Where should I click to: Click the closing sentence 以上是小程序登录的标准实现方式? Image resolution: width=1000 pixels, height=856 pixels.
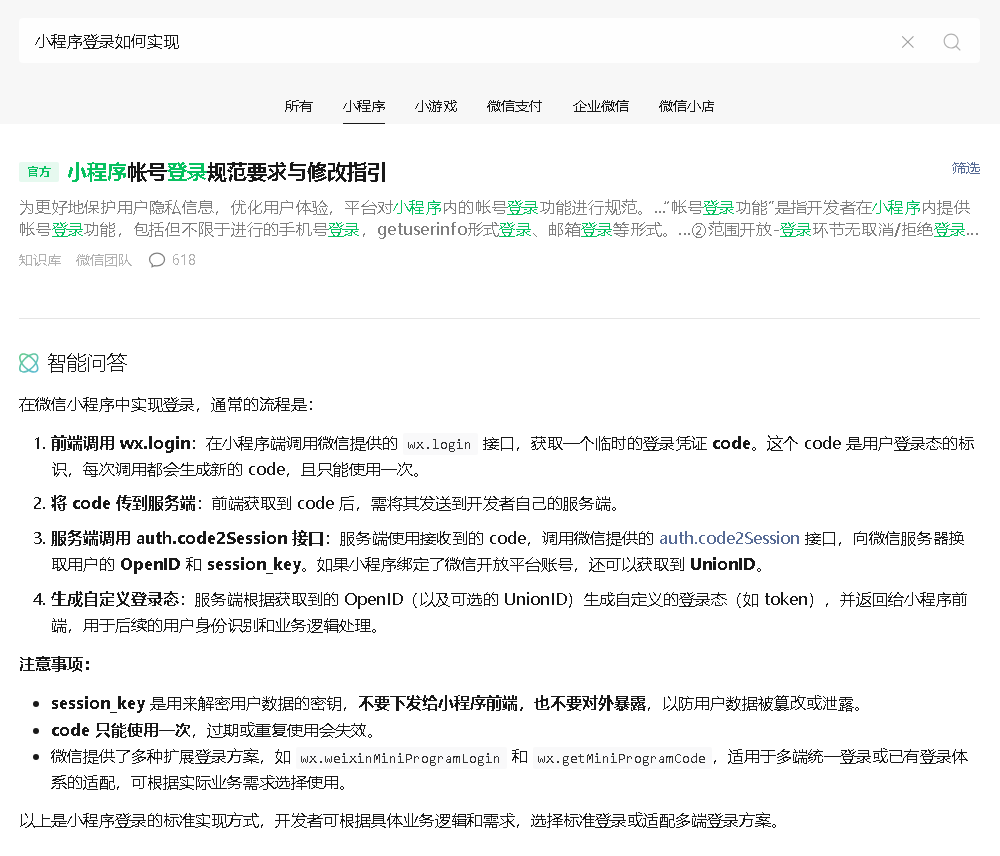click(x=400, y=820)
